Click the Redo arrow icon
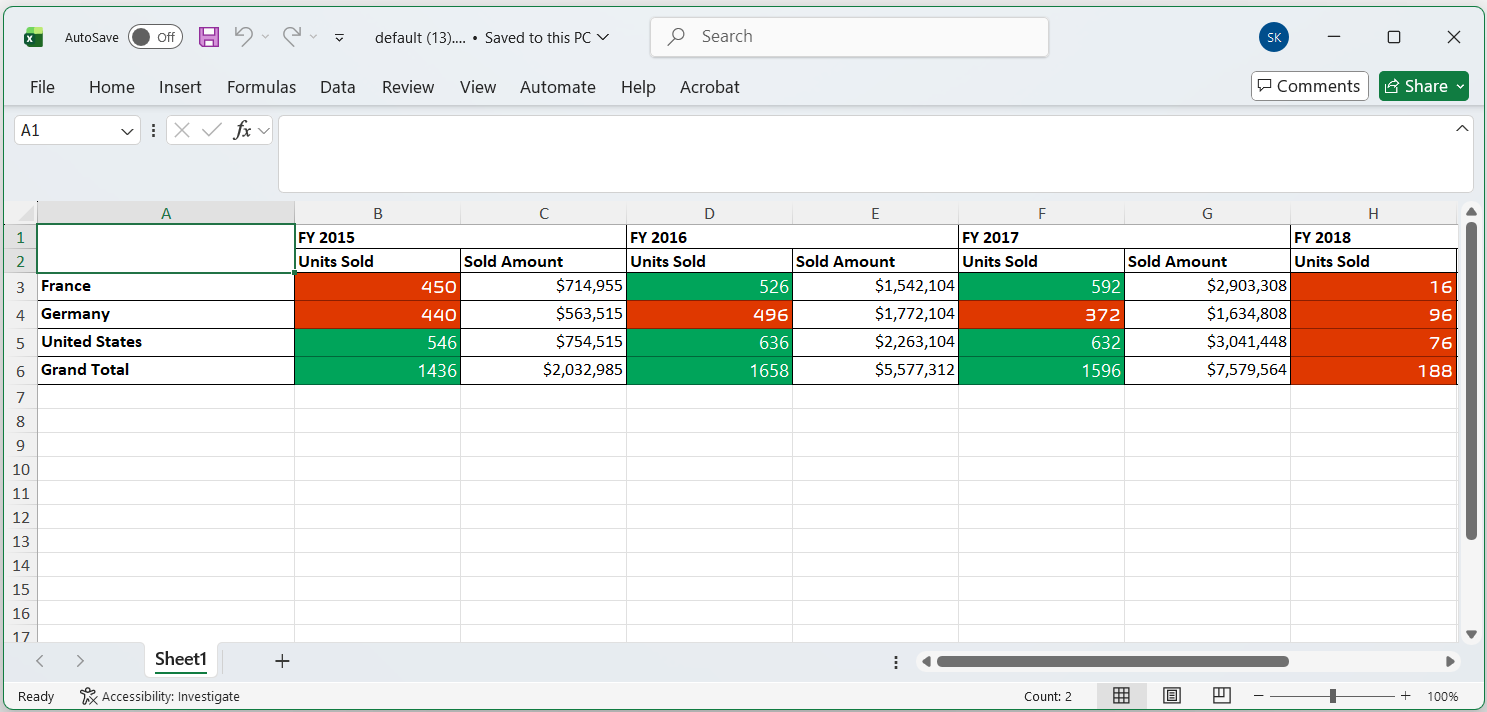This screenshot has height=712, width=1487. 292,37
